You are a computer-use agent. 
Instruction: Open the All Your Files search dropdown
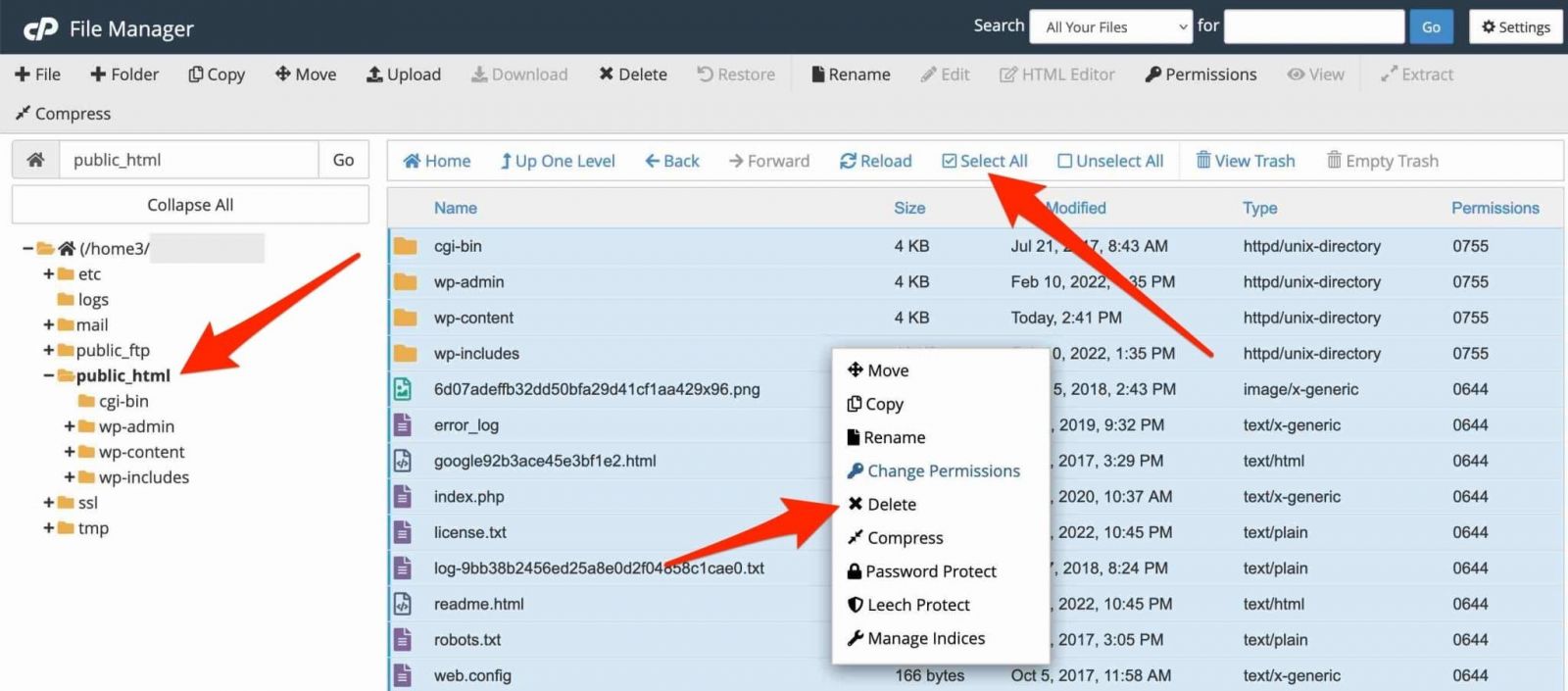[1110, 27]
